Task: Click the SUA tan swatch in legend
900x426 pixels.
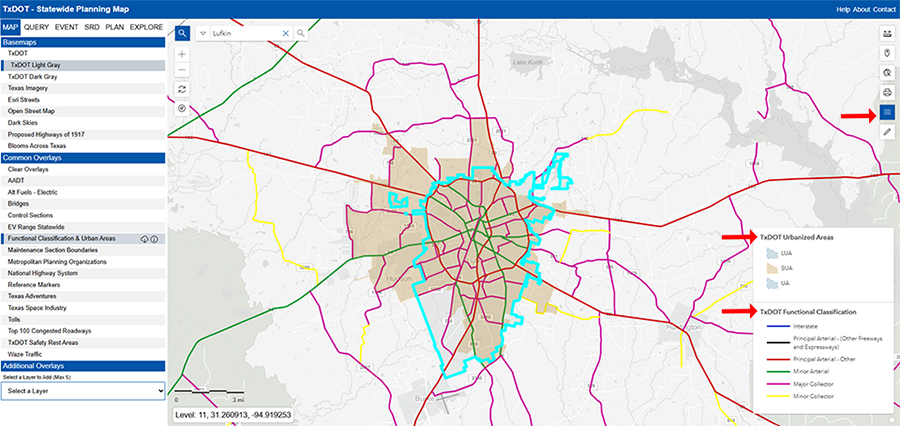Action: tap(772, 268)
